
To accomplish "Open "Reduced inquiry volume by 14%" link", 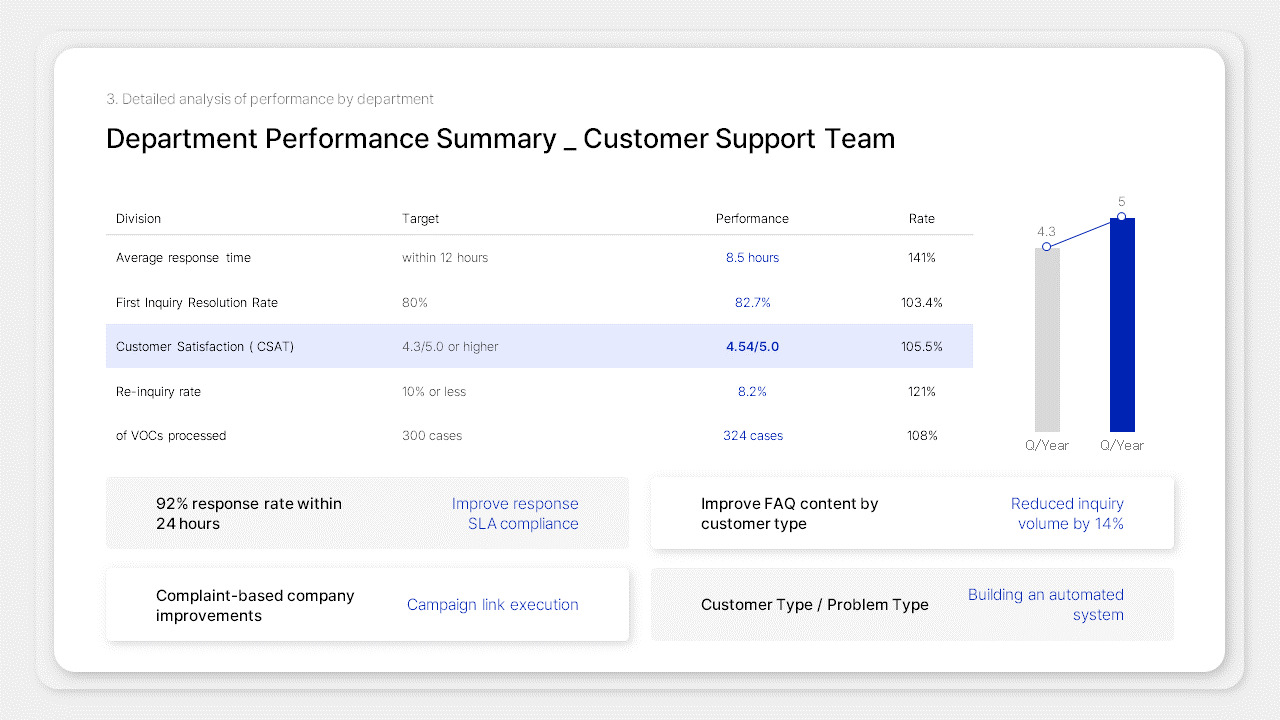I will pyautogui.click(x=1067, y=513).
